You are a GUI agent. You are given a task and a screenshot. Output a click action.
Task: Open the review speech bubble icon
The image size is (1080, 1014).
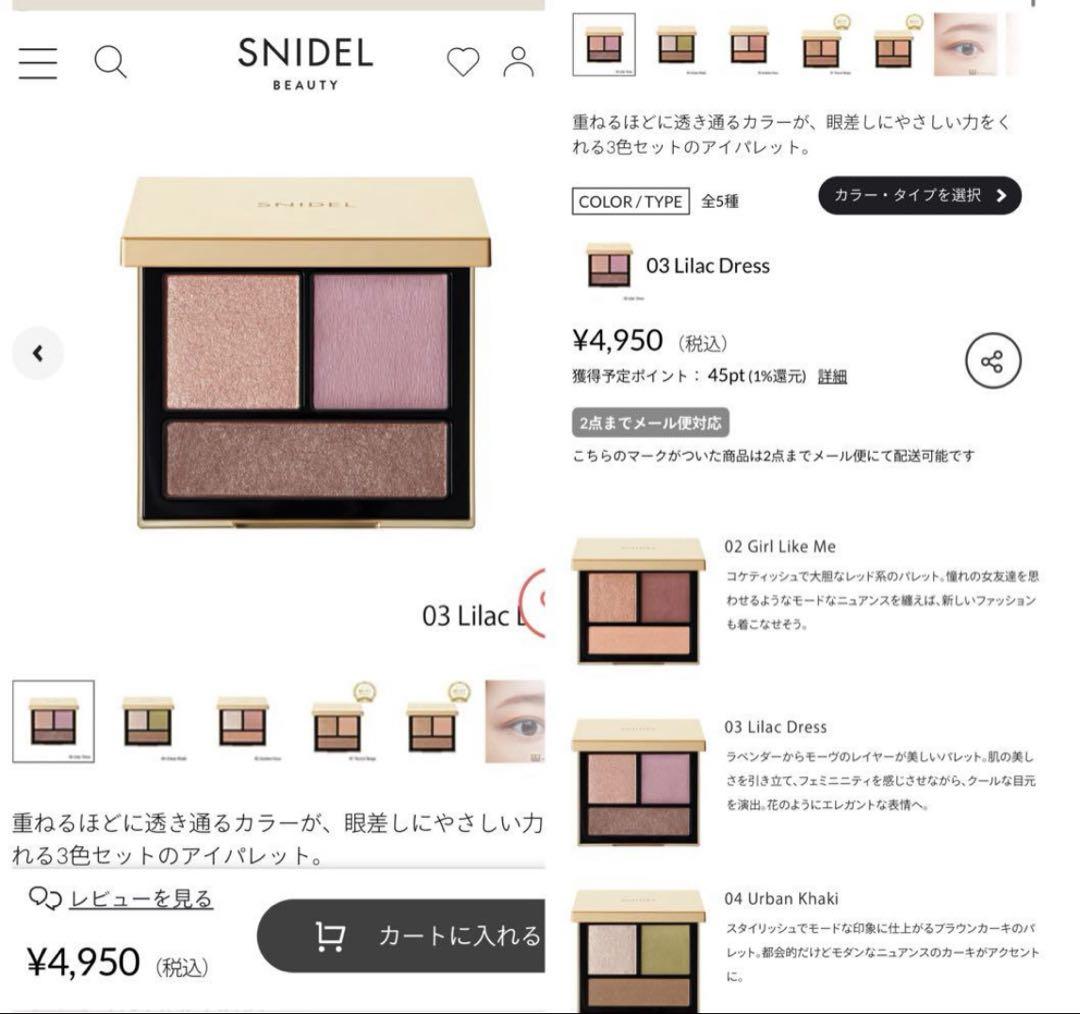(x=45, y=898)
